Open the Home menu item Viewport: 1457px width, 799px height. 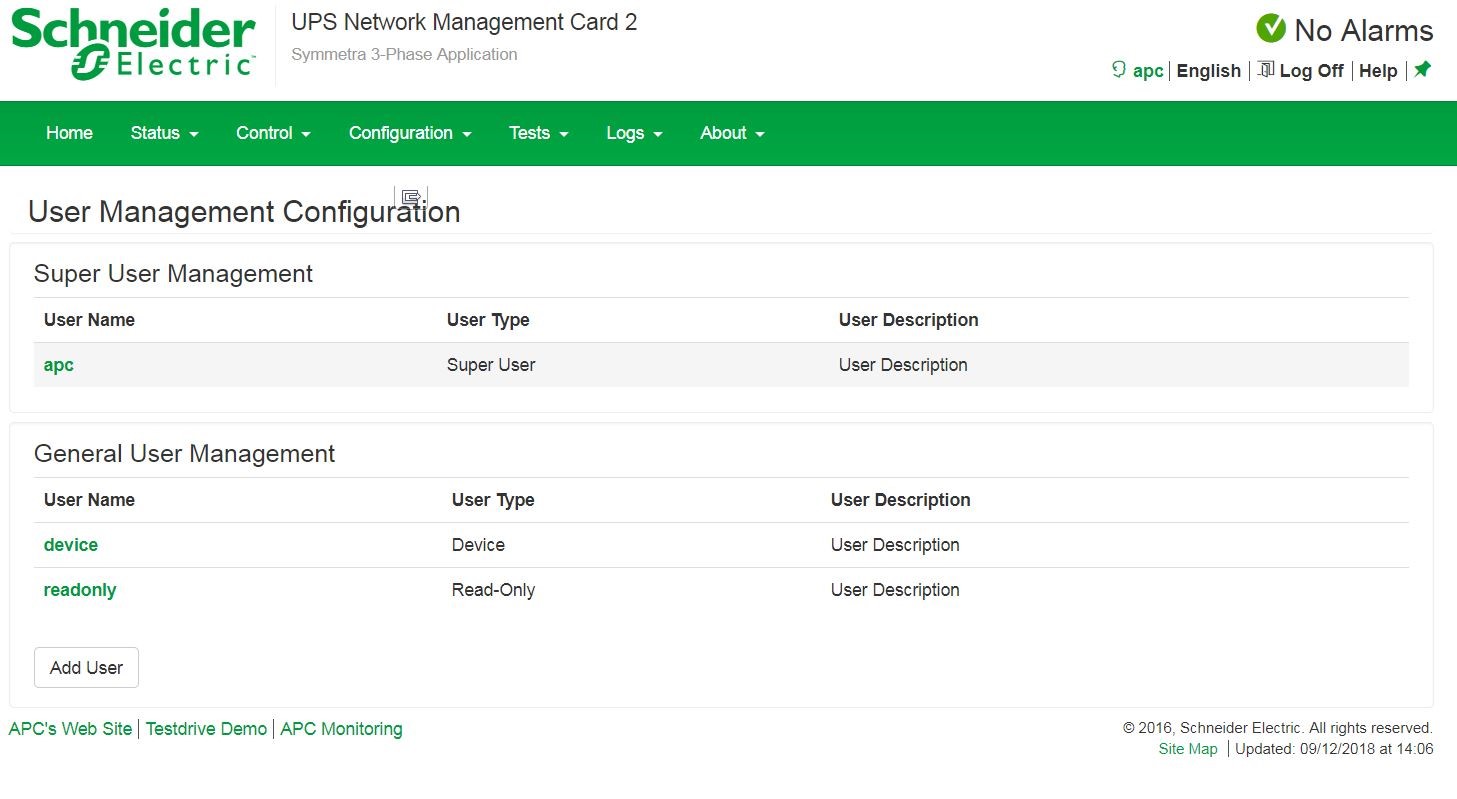click(x=69, y=133)
